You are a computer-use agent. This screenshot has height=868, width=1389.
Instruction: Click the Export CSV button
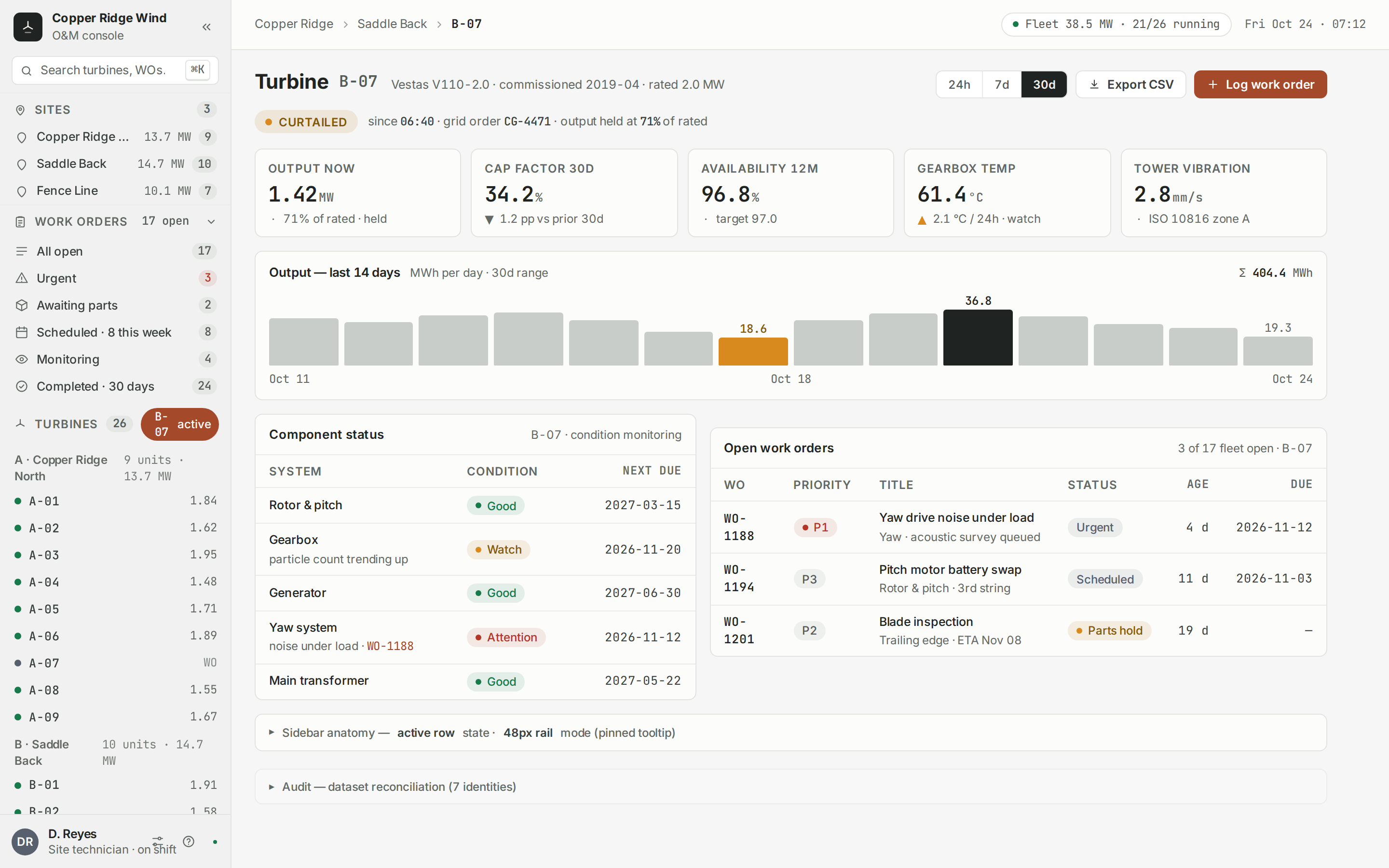pyautogui.click(x=1130, y=84)
